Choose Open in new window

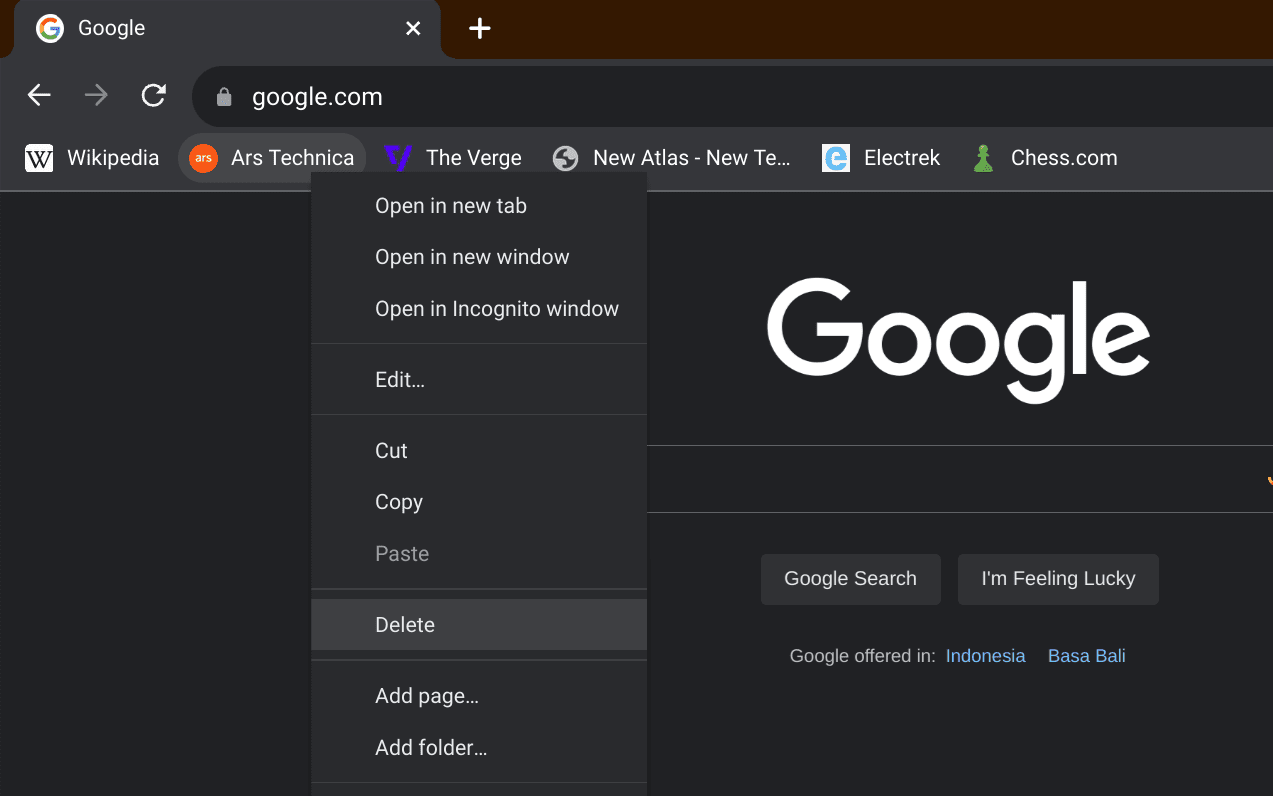(x=479, y=257)
